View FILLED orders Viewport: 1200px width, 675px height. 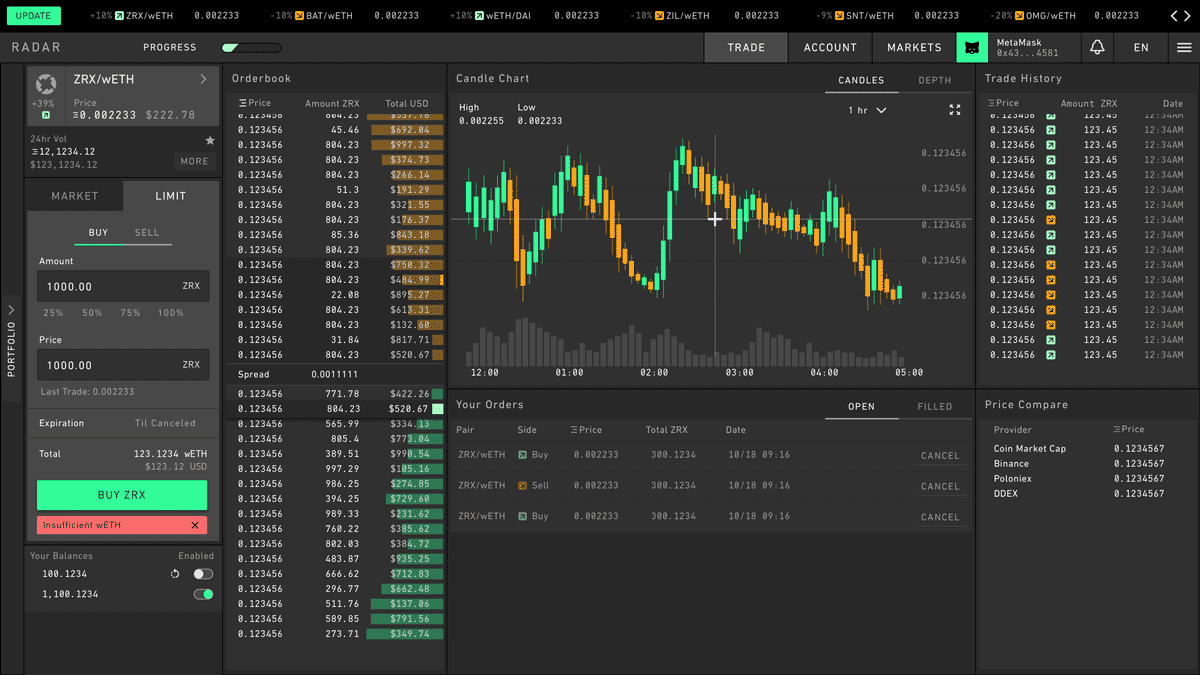point(935,407)
